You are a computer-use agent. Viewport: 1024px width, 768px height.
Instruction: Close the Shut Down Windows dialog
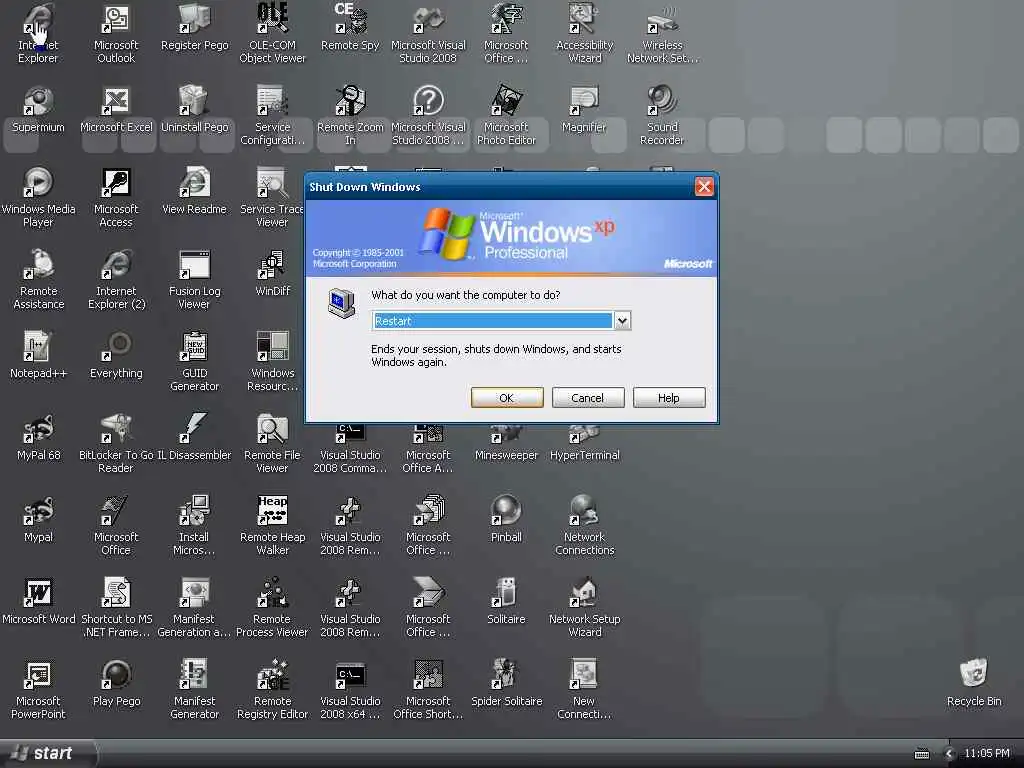point(704,187)
